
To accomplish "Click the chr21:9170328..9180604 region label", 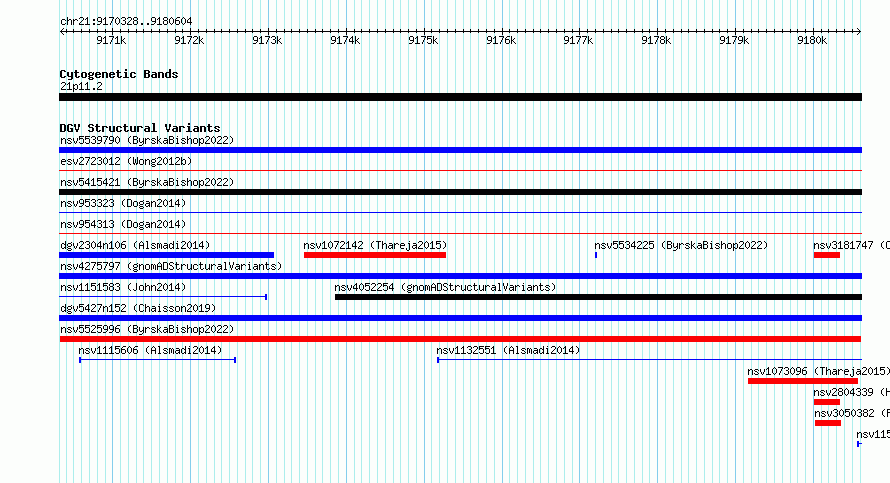I will pos(126,21).
